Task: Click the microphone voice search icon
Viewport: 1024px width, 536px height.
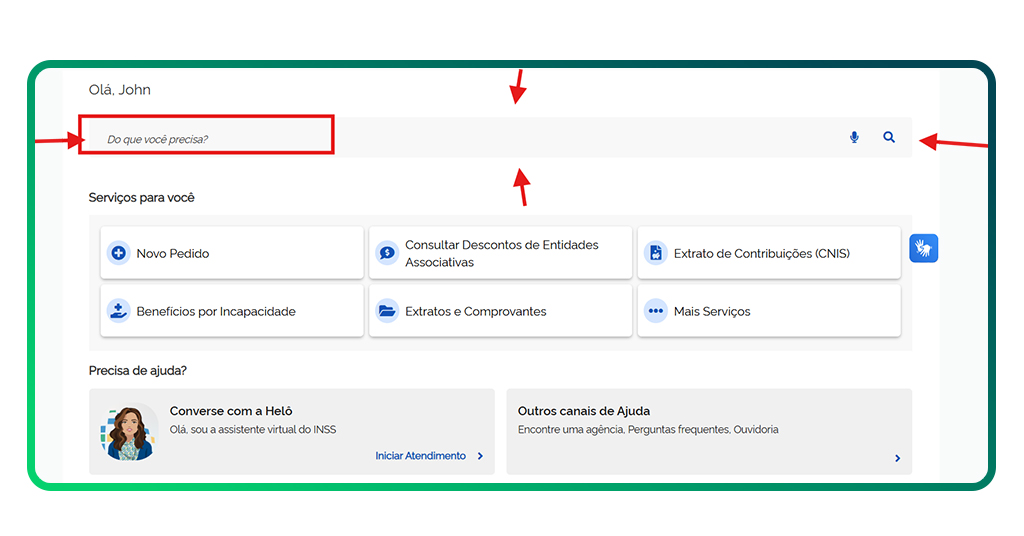Action: 854,137
